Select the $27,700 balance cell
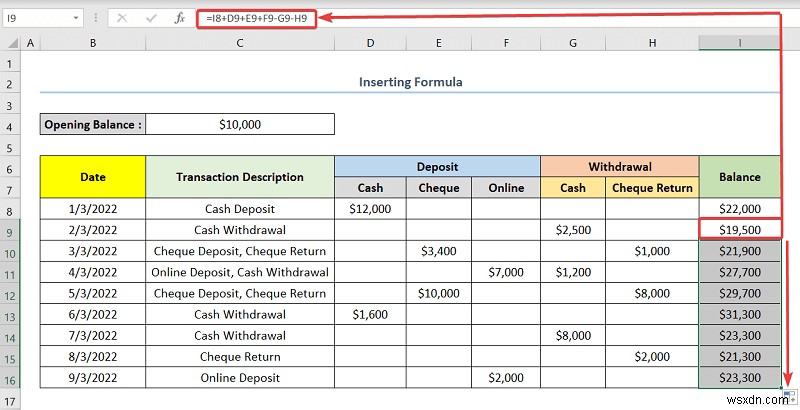The width and height of the screenshot is (800, 410). pos(739,272)
